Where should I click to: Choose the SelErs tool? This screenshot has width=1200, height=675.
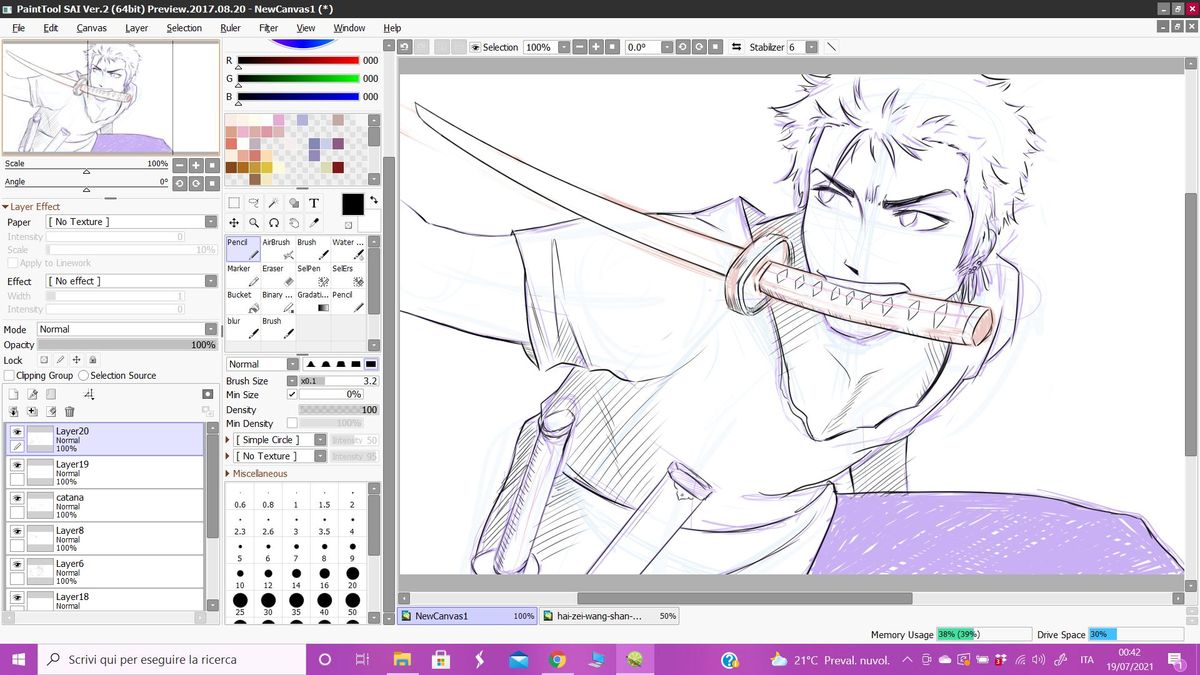tap(347, 275)
